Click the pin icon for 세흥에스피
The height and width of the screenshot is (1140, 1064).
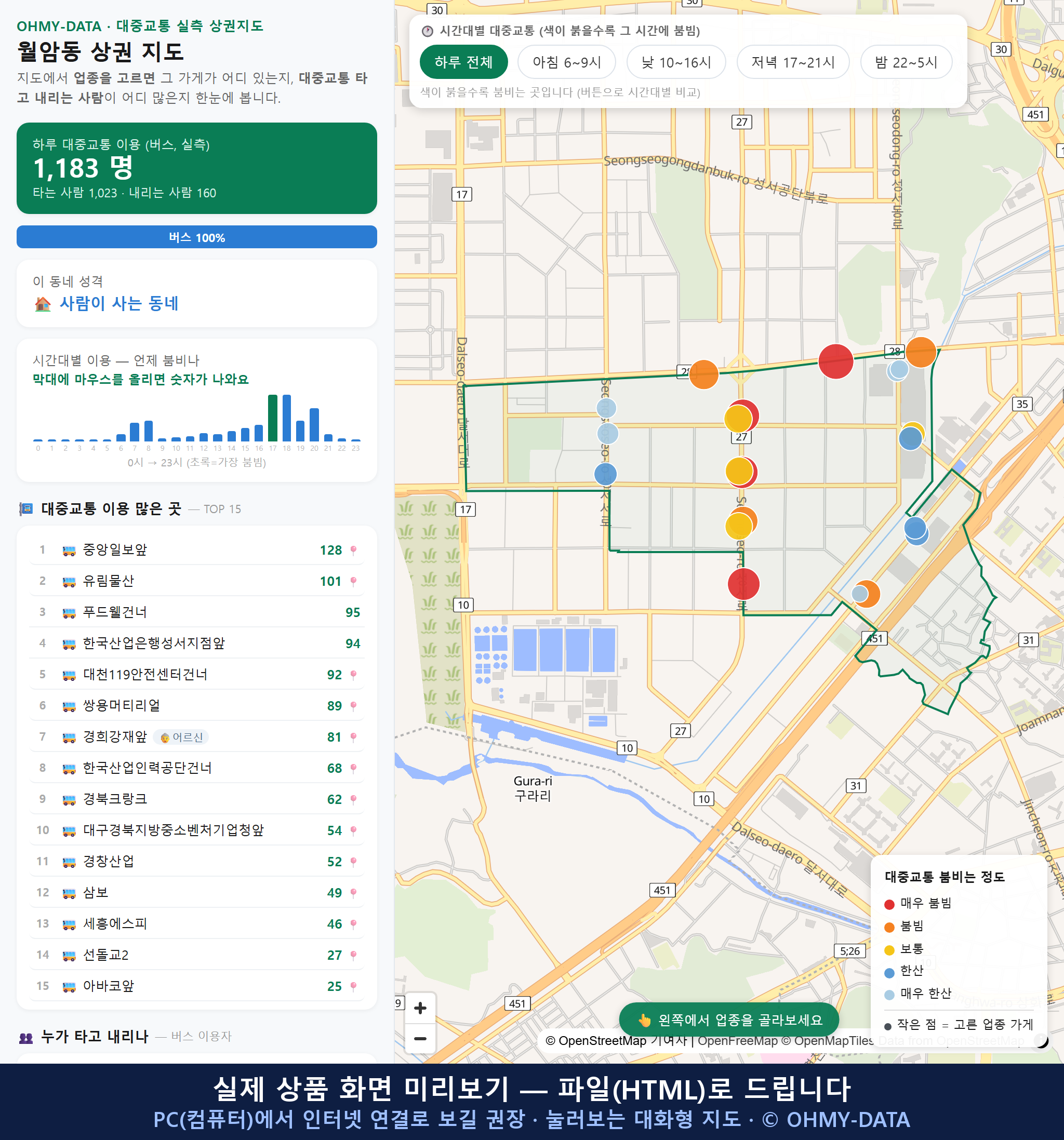point(353,923)
